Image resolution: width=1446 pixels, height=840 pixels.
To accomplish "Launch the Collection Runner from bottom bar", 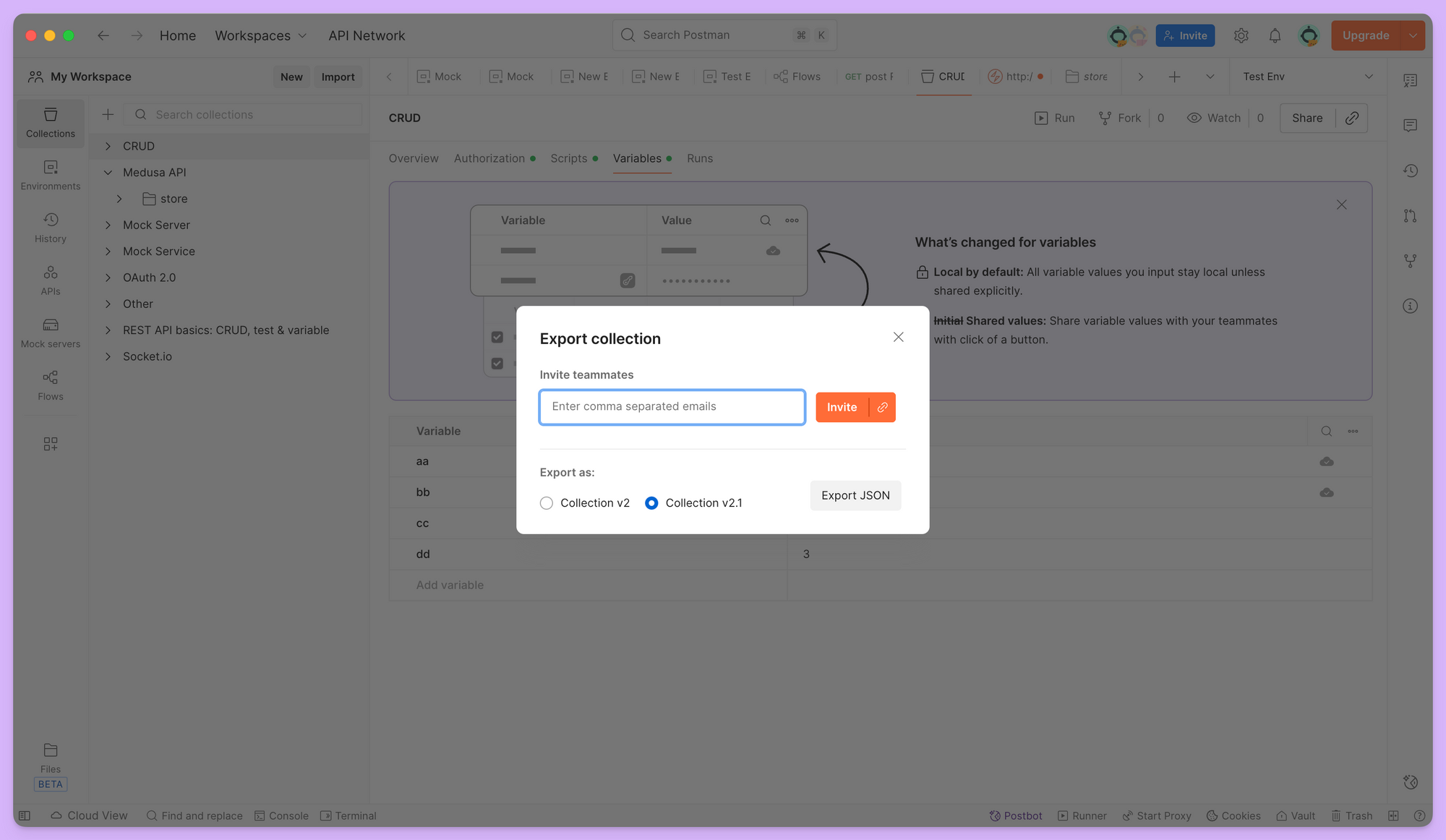I will [1081, 815].
